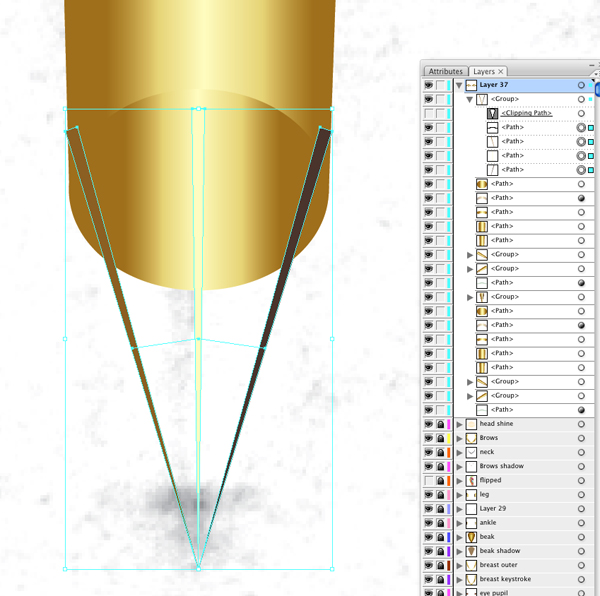Switch to the Attributes tab

coord(445,72)
